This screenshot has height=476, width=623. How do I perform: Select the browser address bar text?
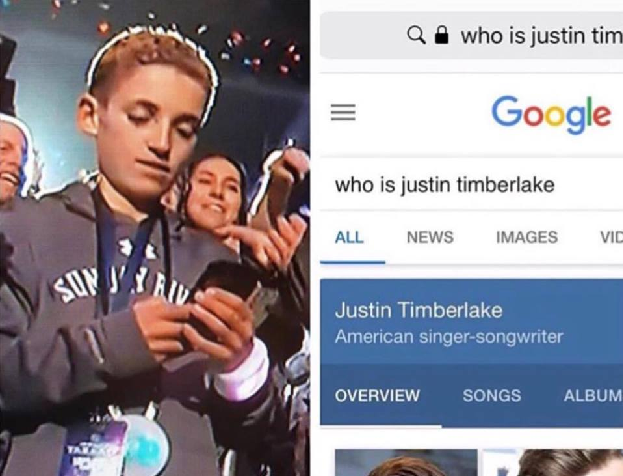click(x=542, y=36)
